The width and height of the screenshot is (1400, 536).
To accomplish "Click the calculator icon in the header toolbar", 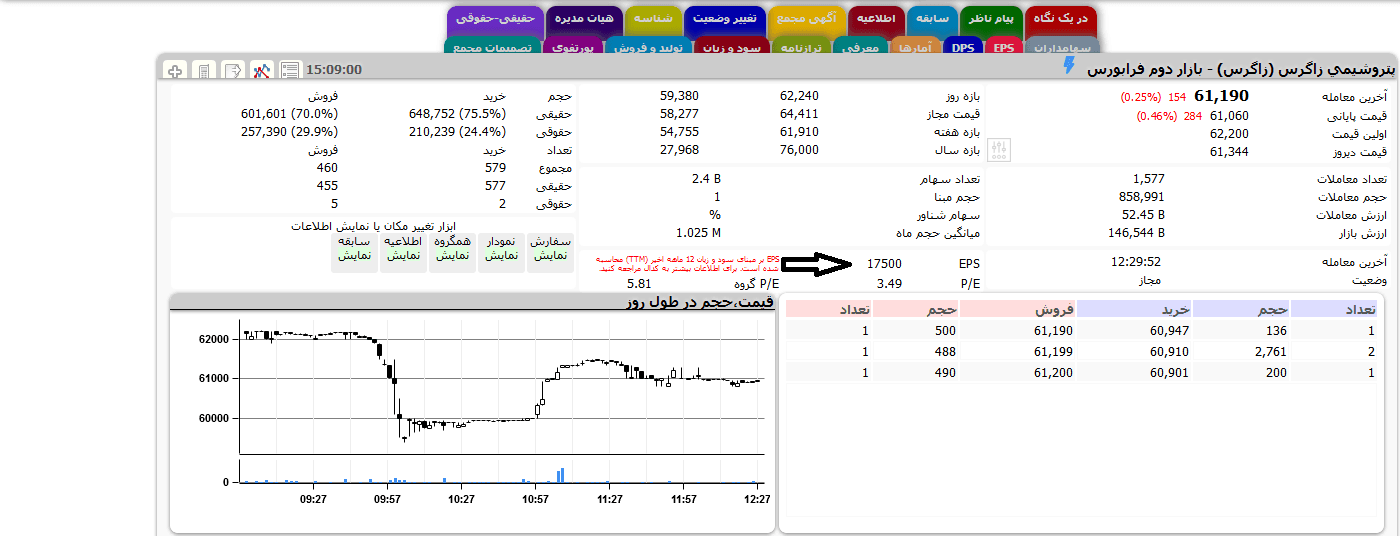I will [x=204, y=70].
